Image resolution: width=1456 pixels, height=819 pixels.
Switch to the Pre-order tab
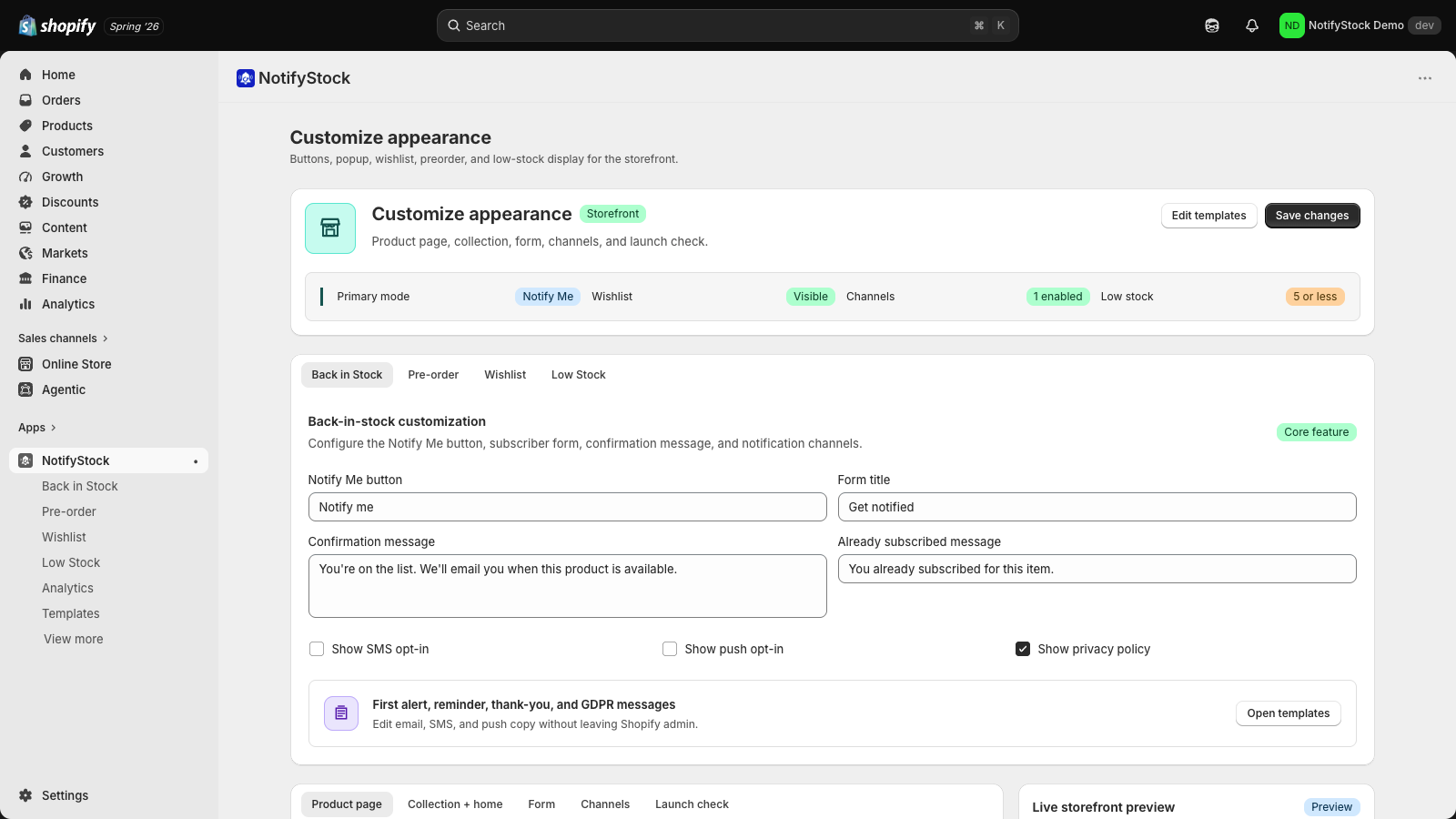[433, 375]
